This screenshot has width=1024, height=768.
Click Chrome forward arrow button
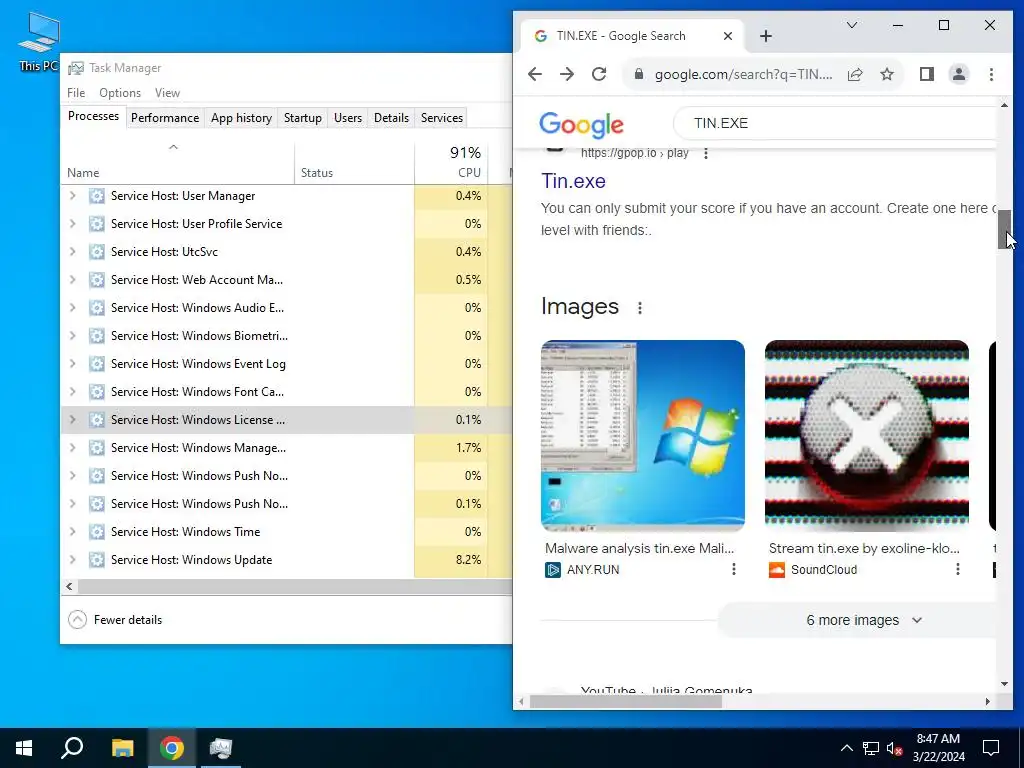point(567,74)
